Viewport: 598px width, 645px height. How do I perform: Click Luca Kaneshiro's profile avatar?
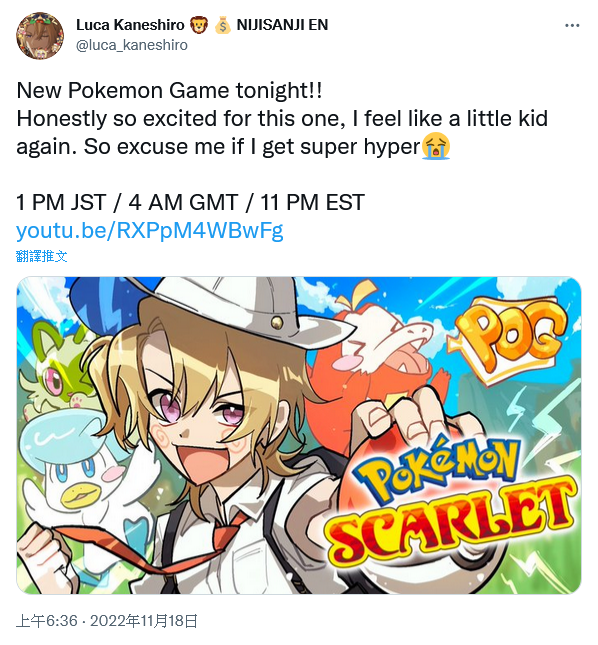(40, 35)
